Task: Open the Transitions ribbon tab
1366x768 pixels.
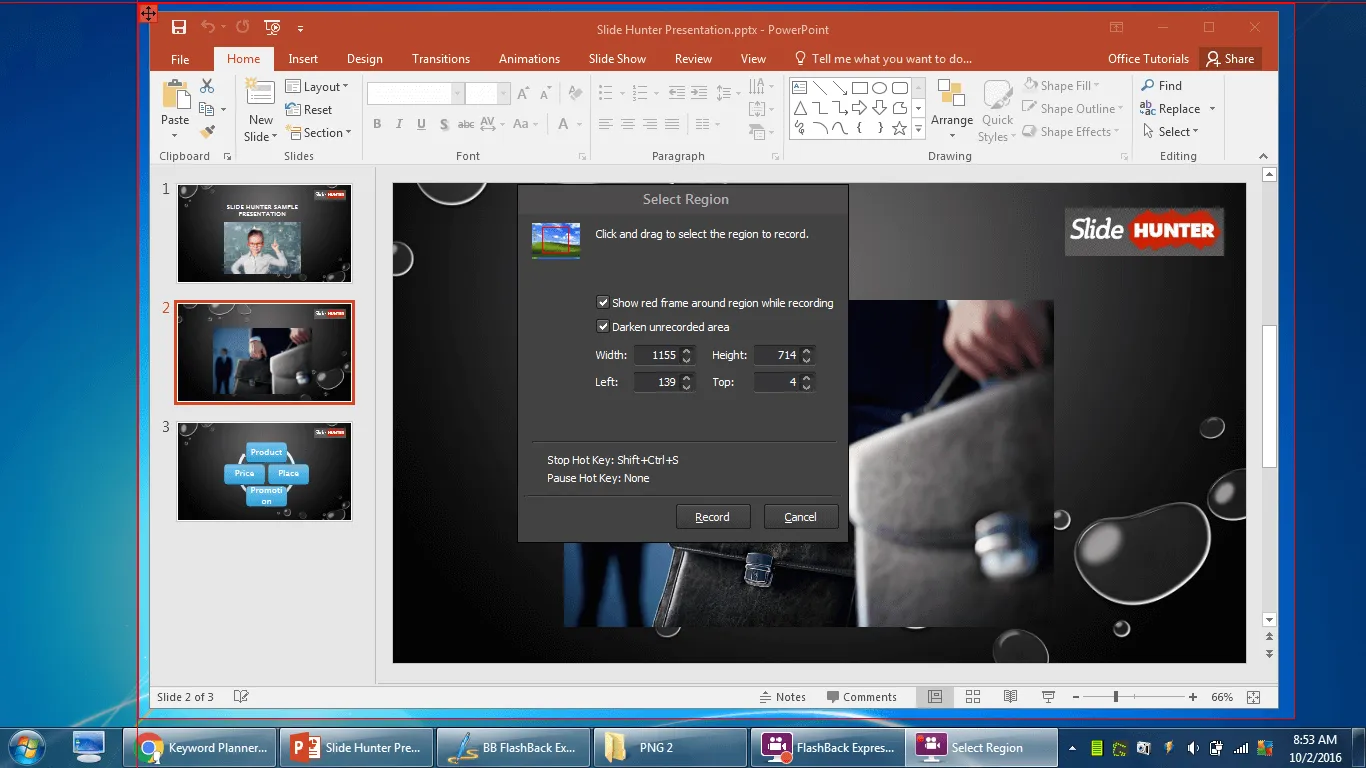Action: click(x=440, y=59)
